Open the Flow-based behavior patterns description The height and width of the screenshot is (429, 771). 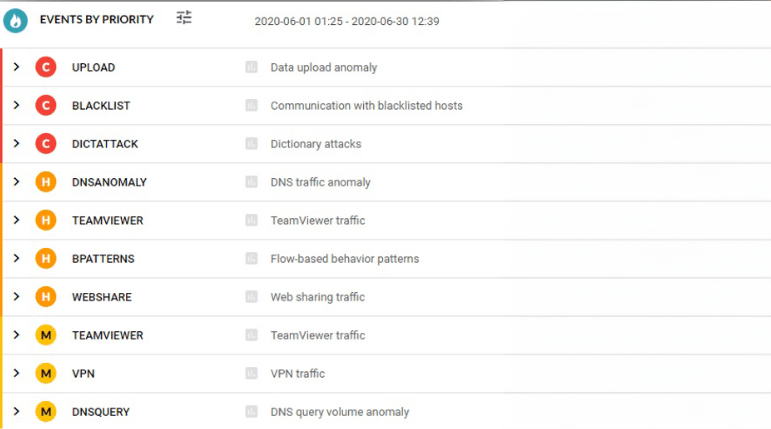click(345, 259)
